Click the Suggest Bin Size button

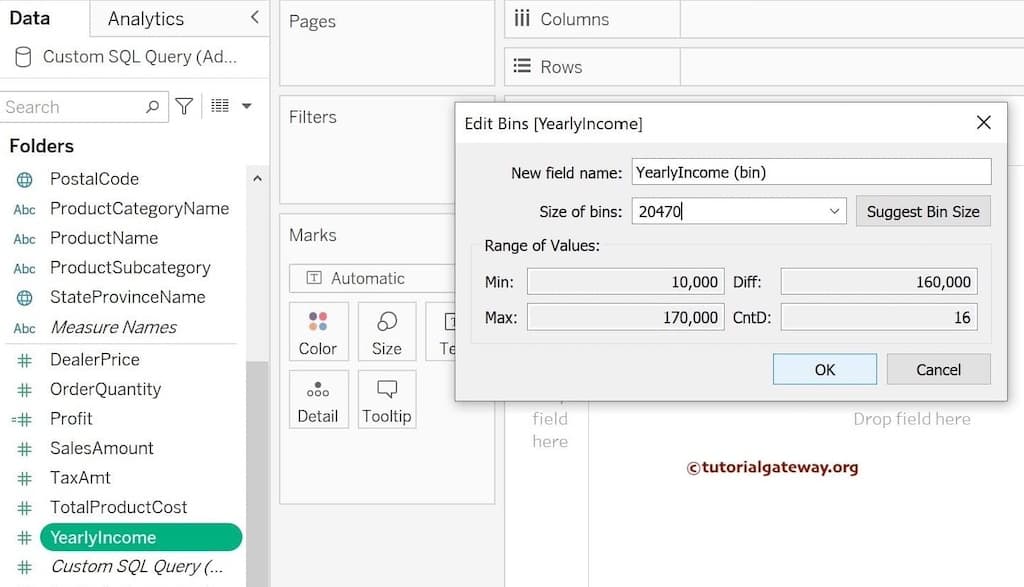click(923, 211)
